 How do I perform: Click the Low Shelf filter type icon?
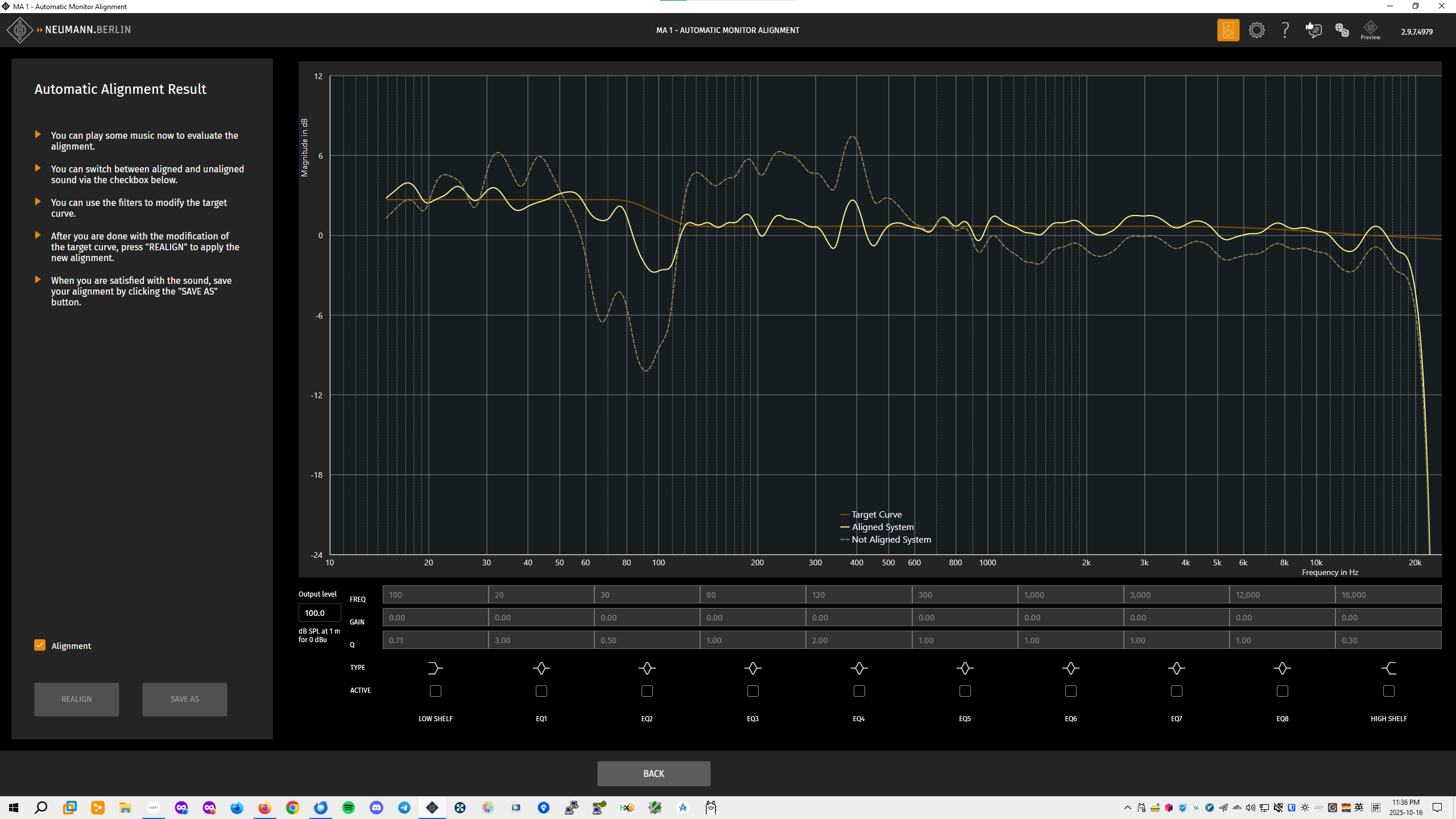(x=435, y=668)
